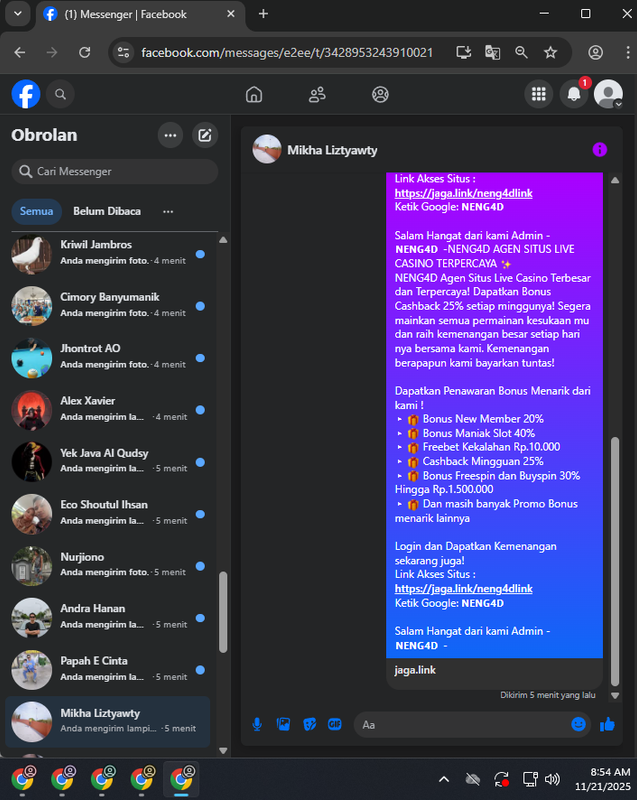This screenshot has width=637, height=800.
Task: Open the notifications bell icon
Action: click(x=574, y=94)
